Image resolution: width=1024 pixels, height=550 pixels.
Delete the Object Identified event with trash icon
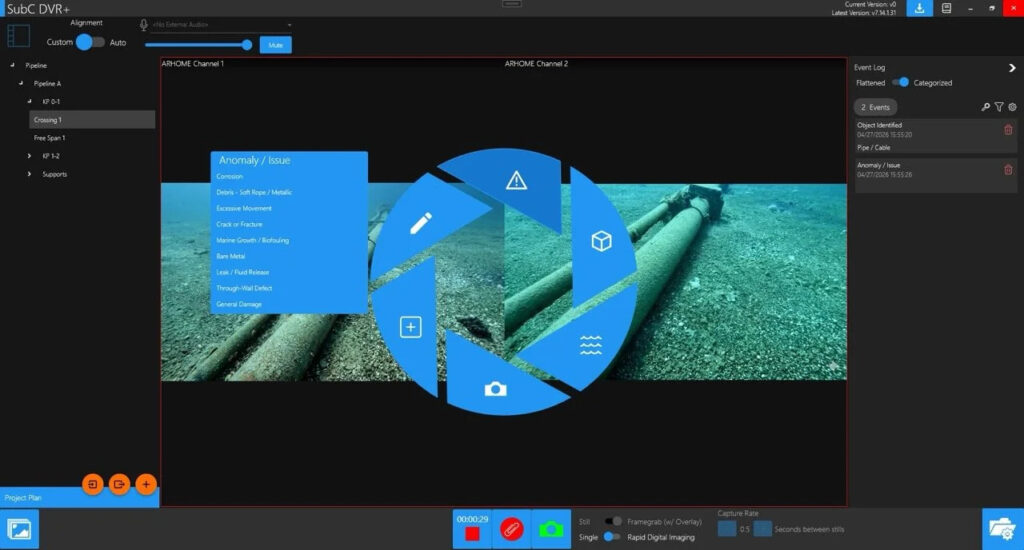point(1008,130)
